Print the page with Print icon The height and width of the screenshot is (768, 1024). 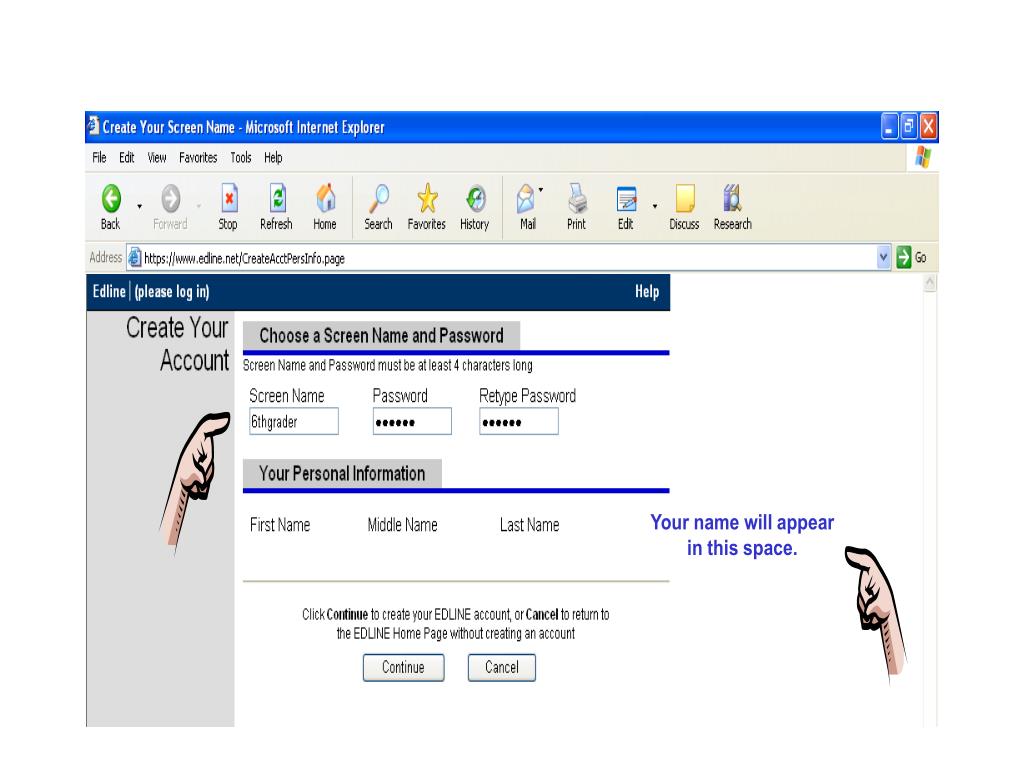(576, 206)
